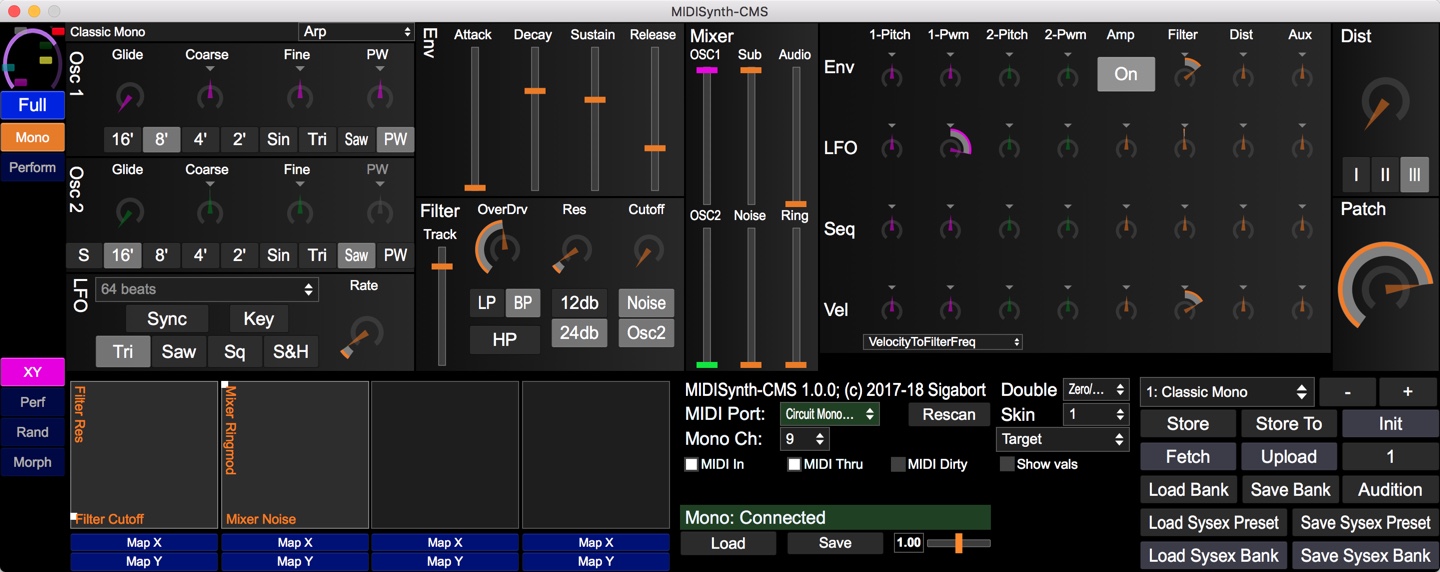Click the large Patch knob
Image resolution: width=1440 pixels, height=572 pixels.
[x=1384, y=286]
